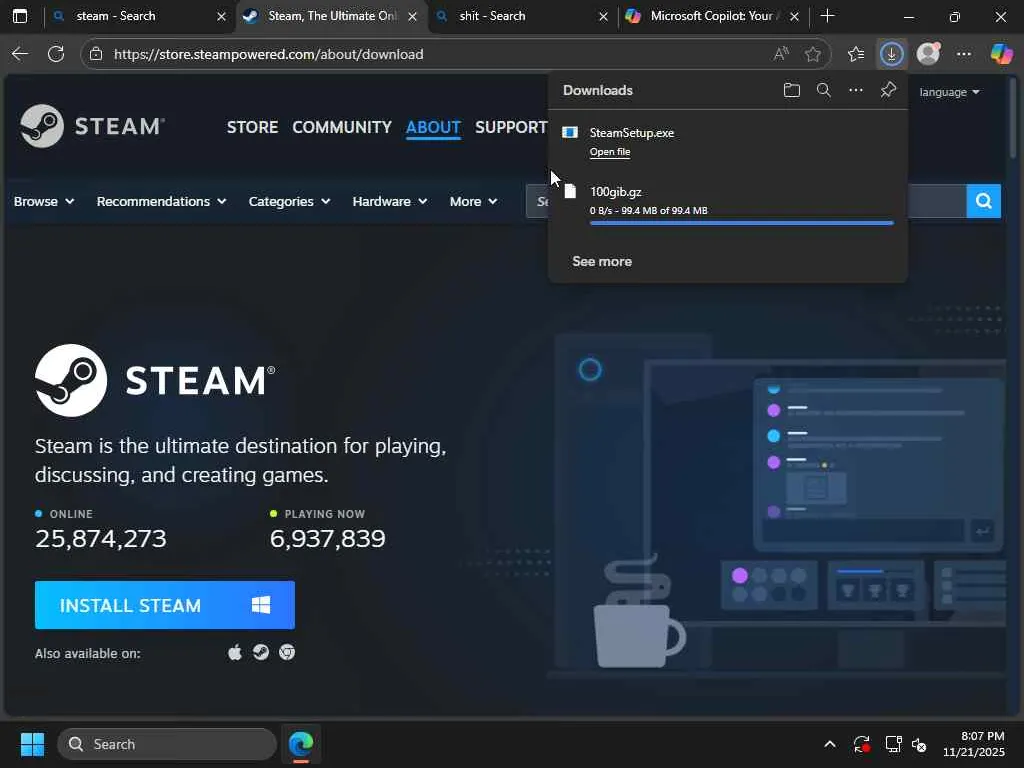
Task: View site information lock icon
Action: 96,54
